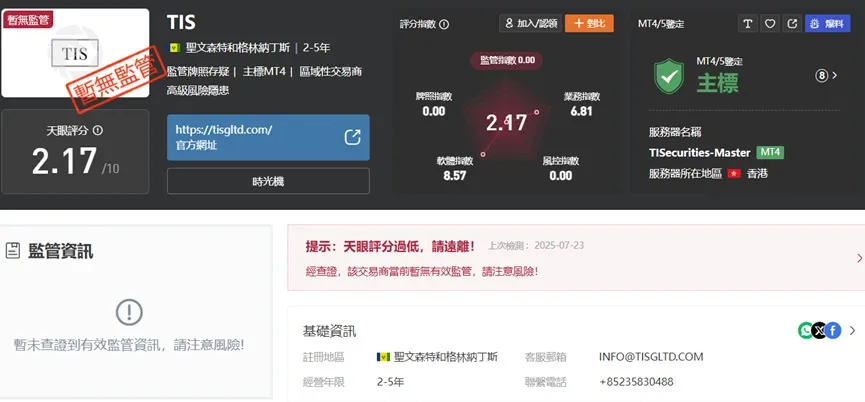Click the Hong Kong flag icon
Viewport: 865px width, 402px height.
pyautogui.click(x=734, y=174)
